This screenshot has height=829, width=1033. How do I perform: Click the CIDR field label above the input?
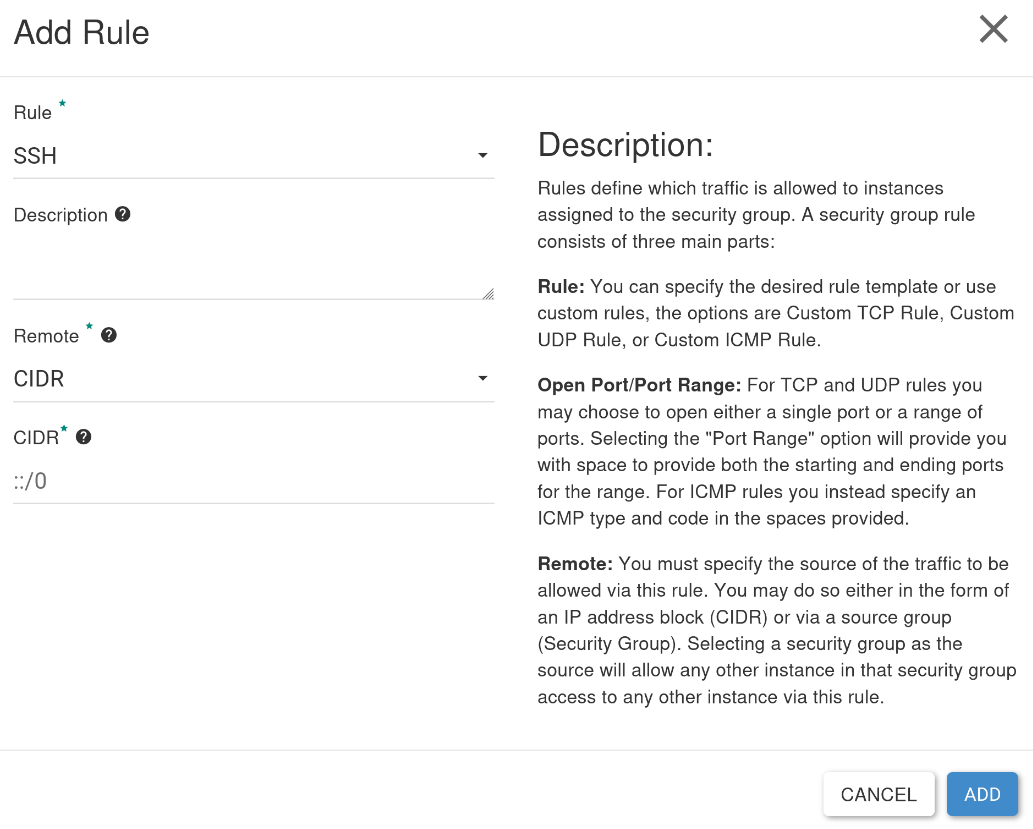36,438
